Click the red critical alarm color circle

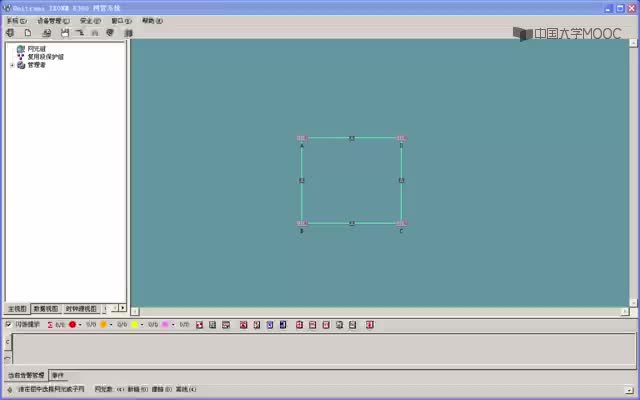[73, 325]
